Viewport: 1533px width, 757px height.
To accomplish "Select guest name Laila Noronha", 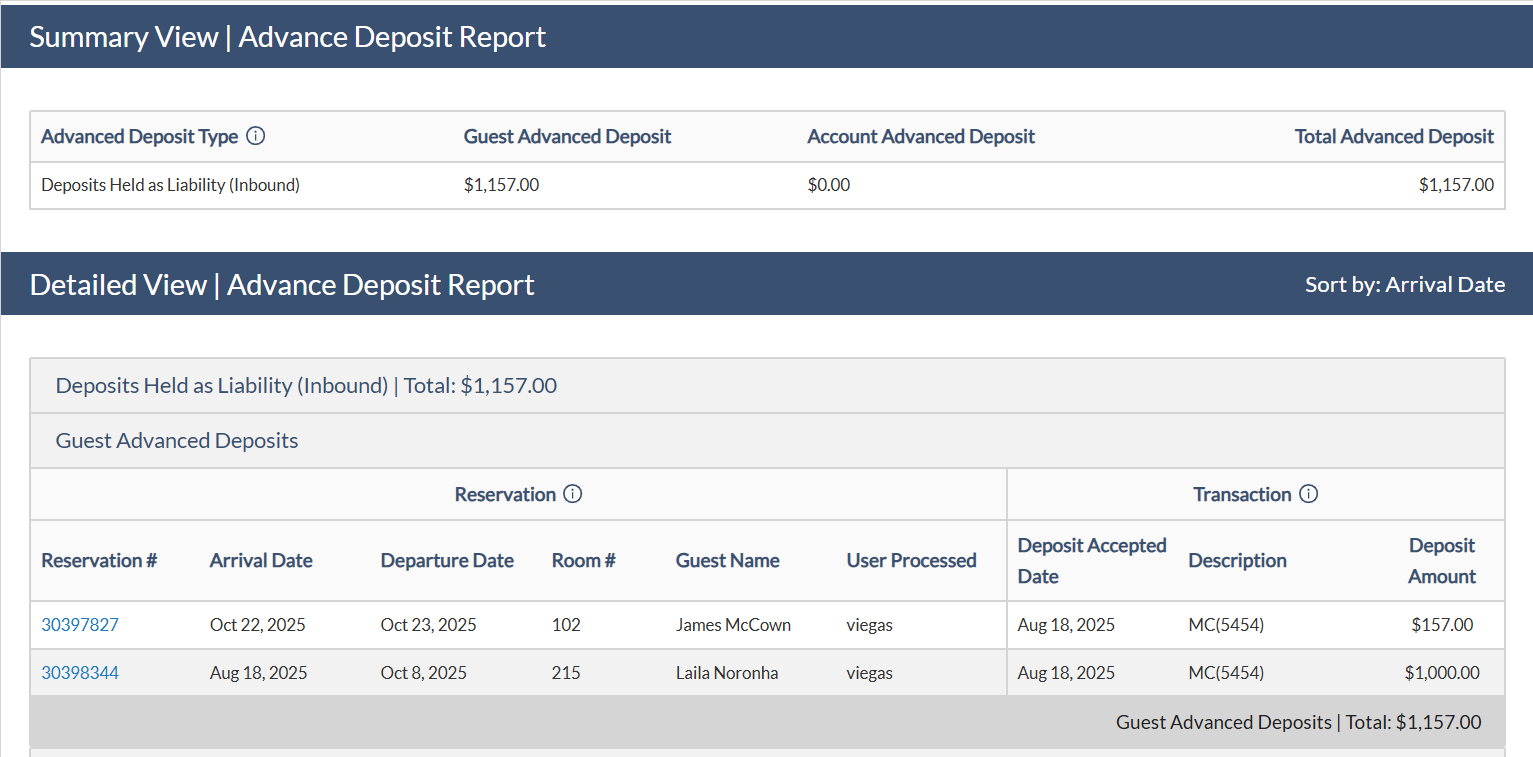I will pyautogui.click(x=727, y=673).
